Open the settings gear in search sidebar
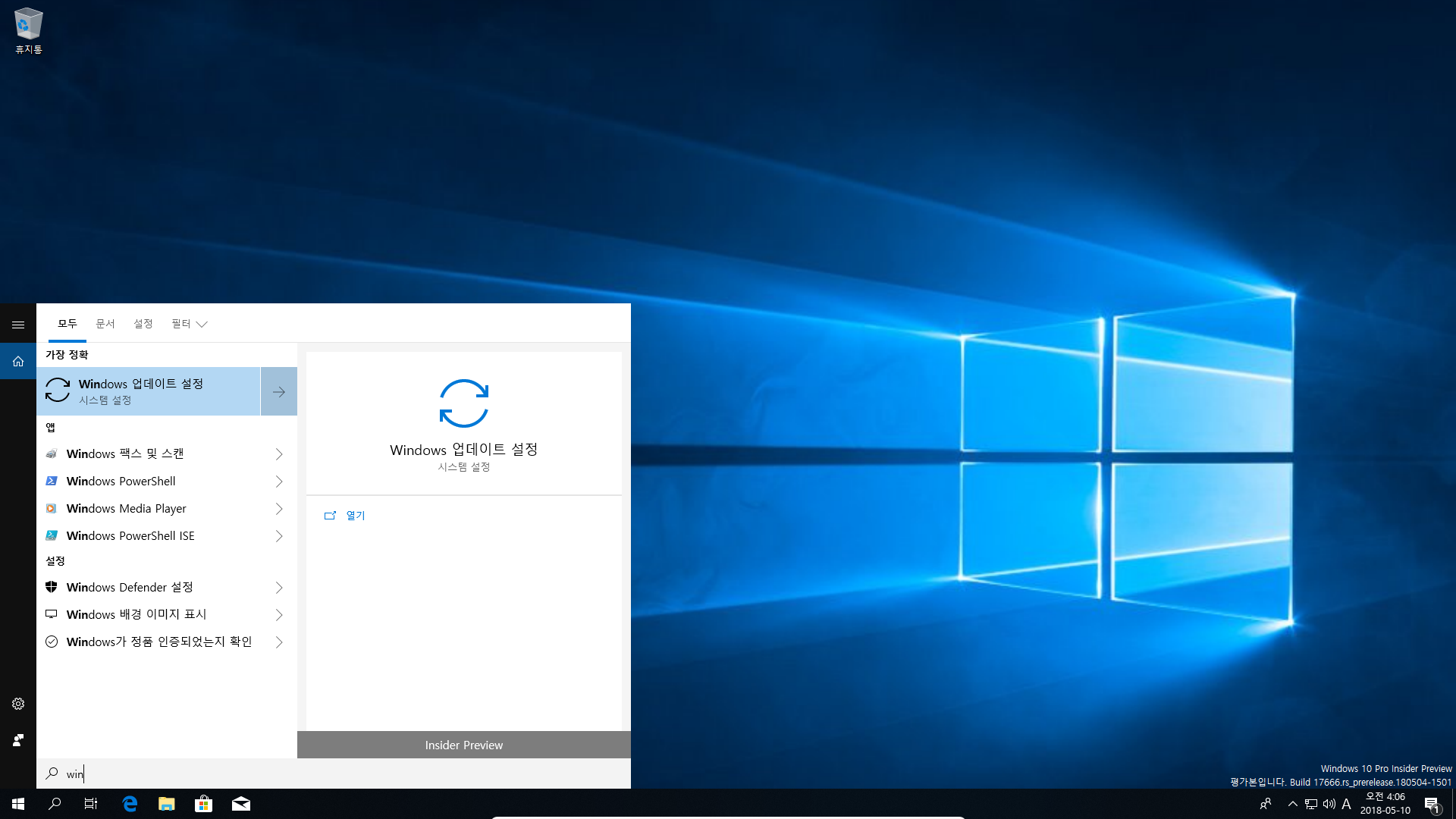1456x819 pixels. [x=18, y=704]
